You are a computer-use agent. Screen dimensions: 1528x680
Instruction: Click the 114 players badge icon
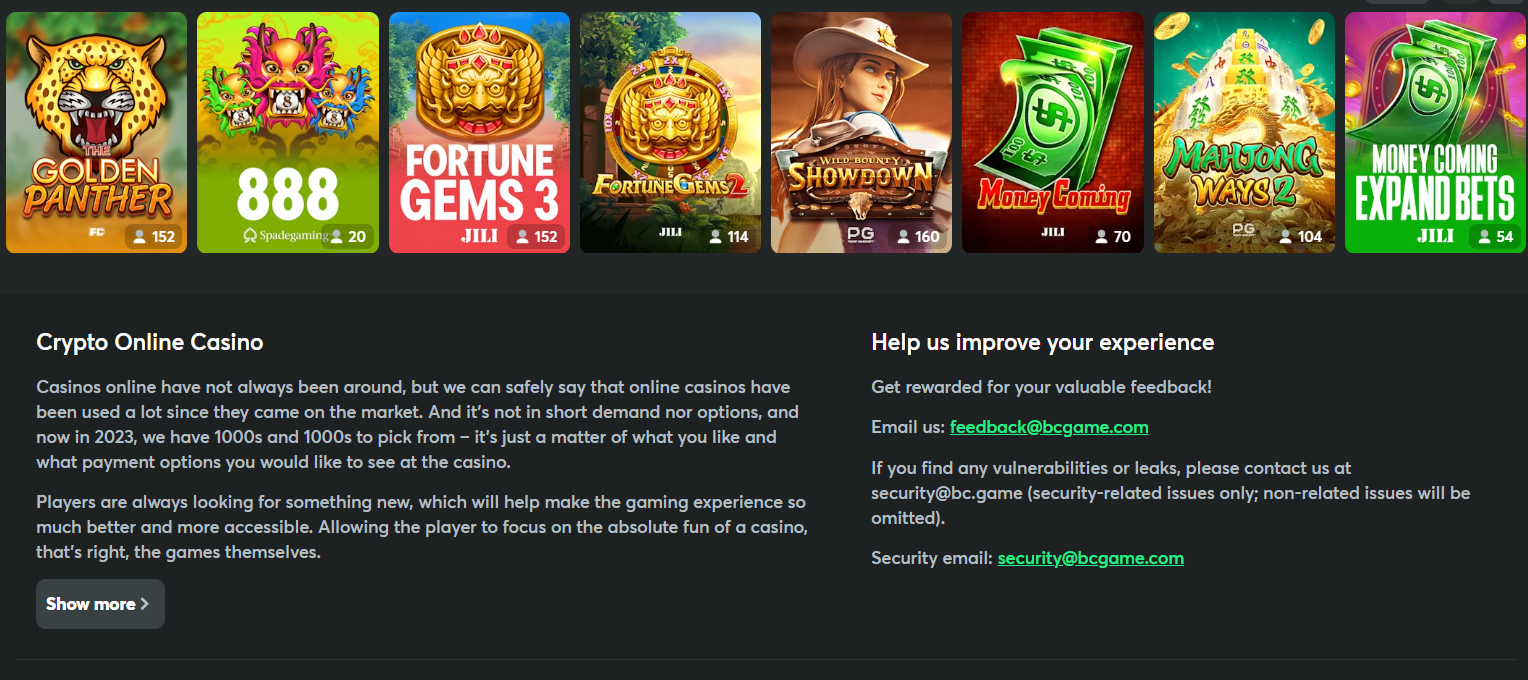715,237
